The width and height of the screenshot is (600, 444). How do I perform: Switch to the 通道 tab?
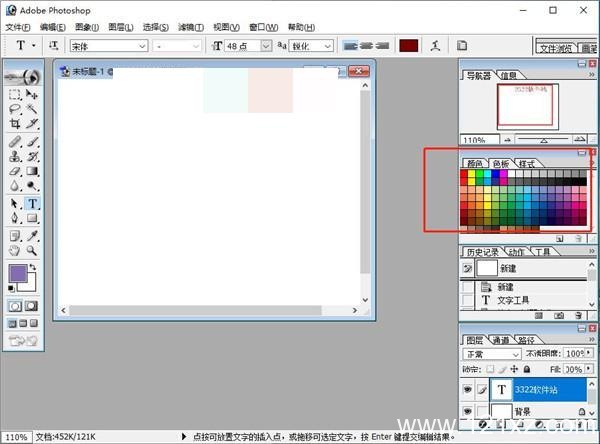500,340
